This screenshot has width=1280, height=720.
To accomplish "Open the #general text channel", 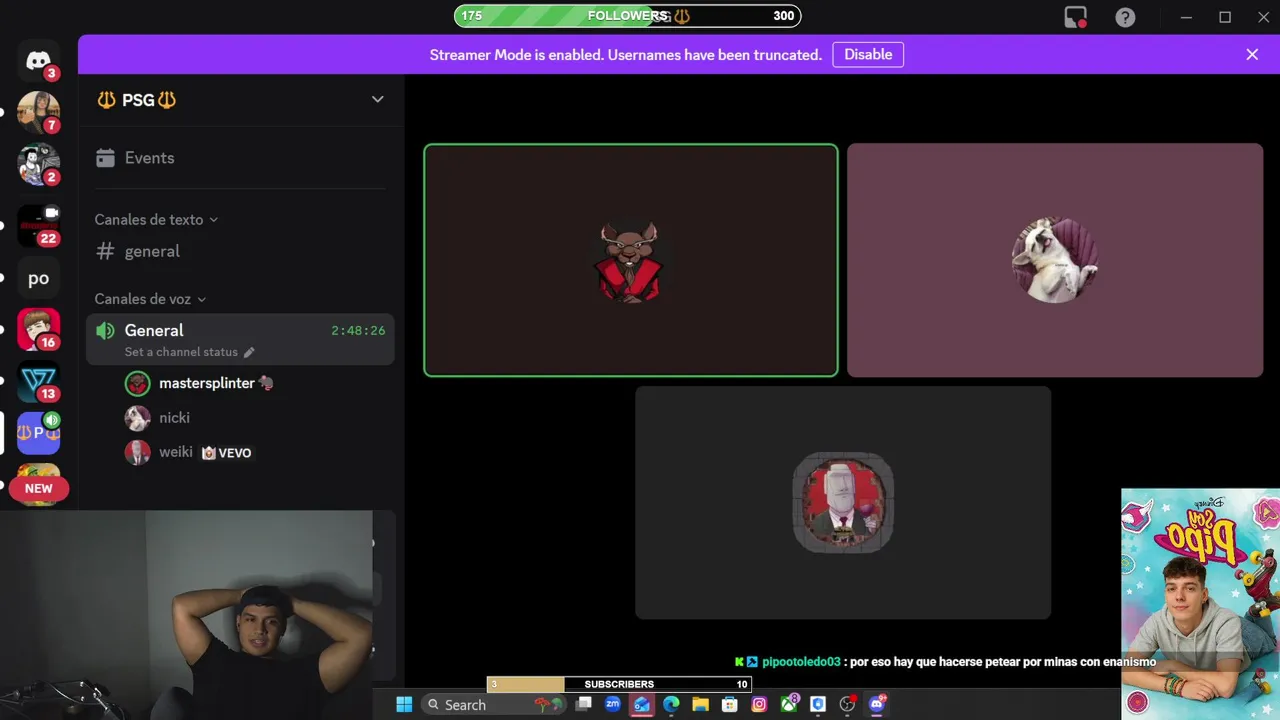I will coord(239,251).
